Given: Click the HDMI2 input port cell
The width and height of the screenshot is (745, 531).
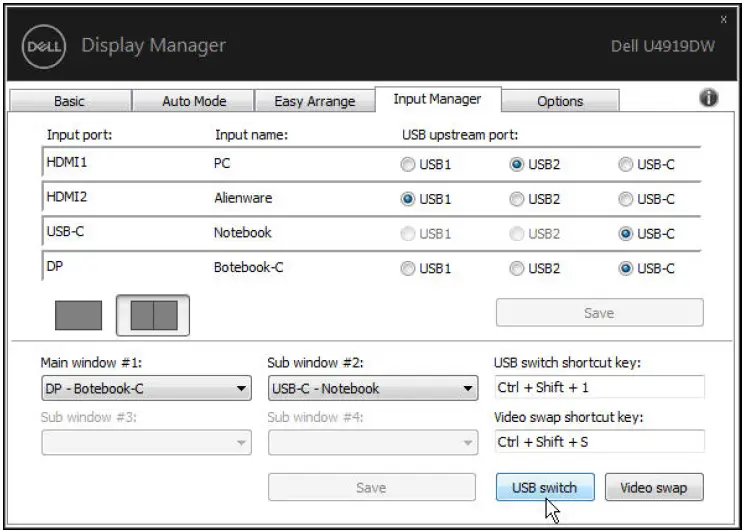Looking at the screenshot, I should (67, 197).
